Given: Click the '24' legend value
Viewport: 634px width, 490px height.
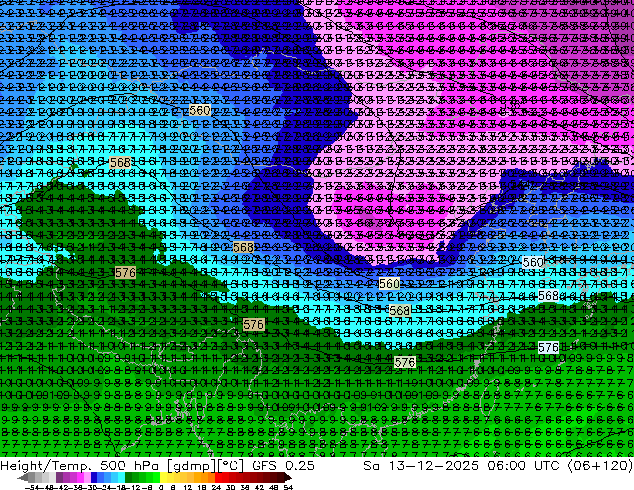Looking at the screenshot, I should point(216,487).
